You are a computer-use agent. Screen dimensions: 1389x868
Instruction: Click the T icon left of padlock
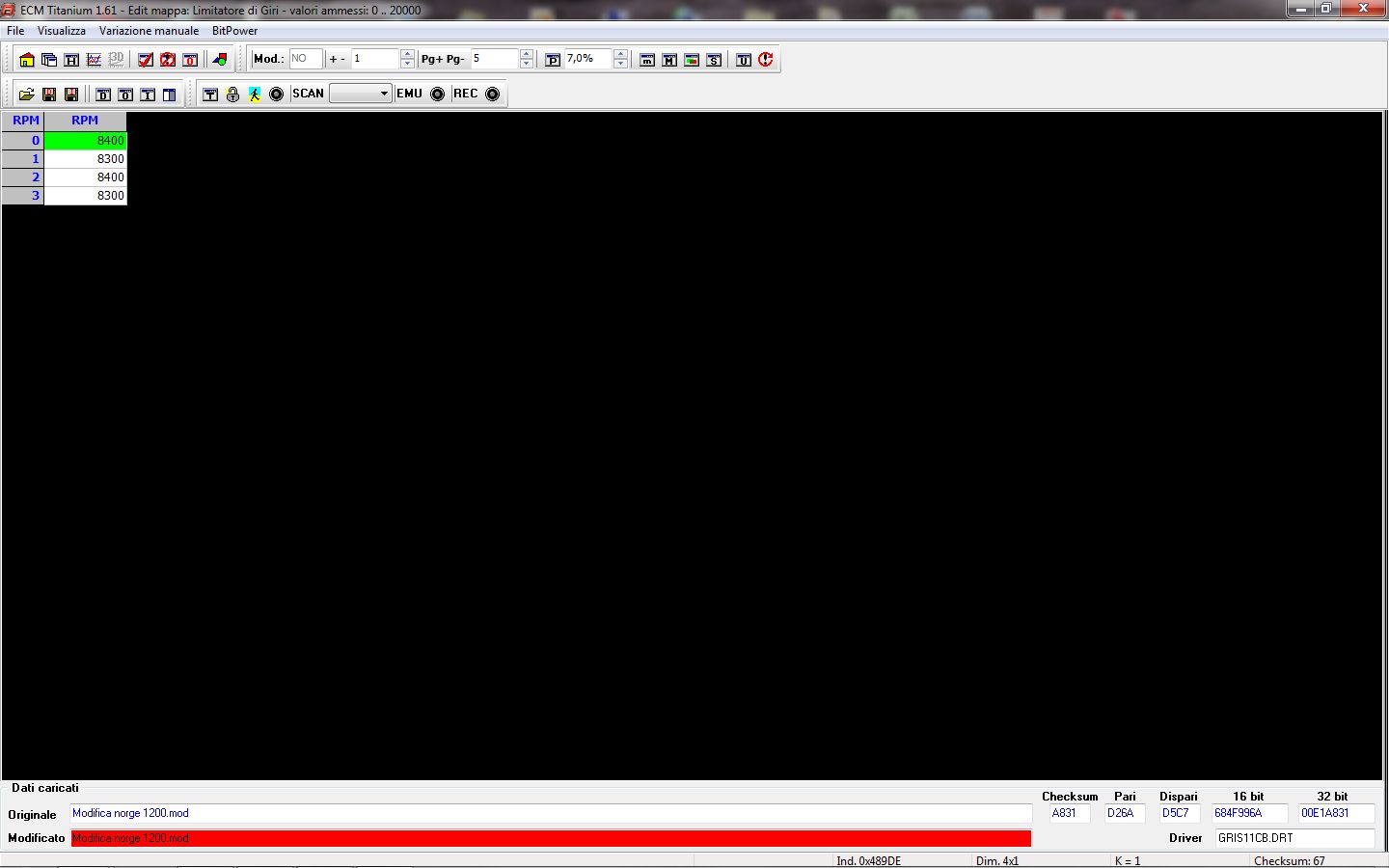[x=210, y=95]
